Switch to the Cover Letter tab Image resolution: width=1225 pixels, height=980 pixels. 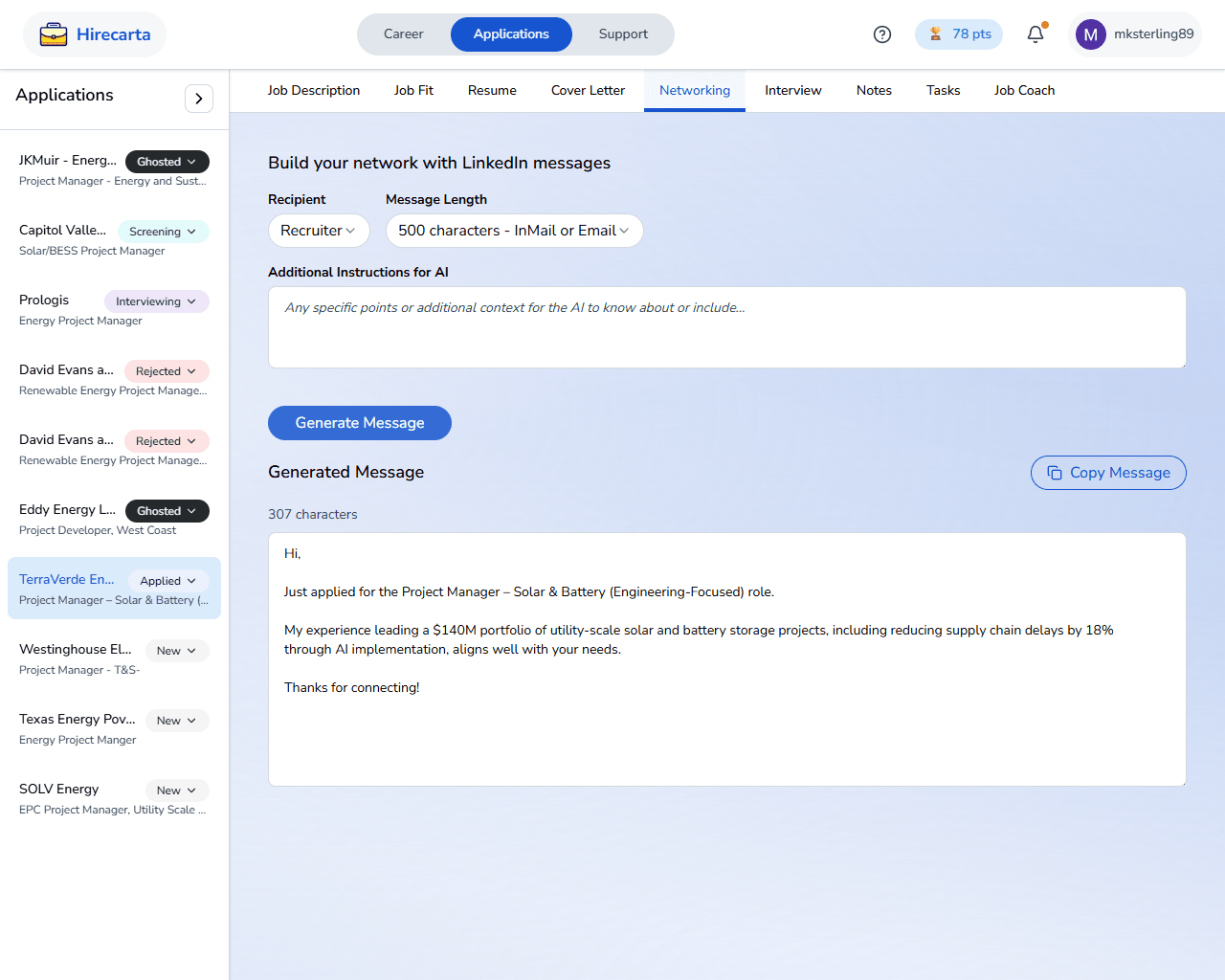[x=588, y=91]
